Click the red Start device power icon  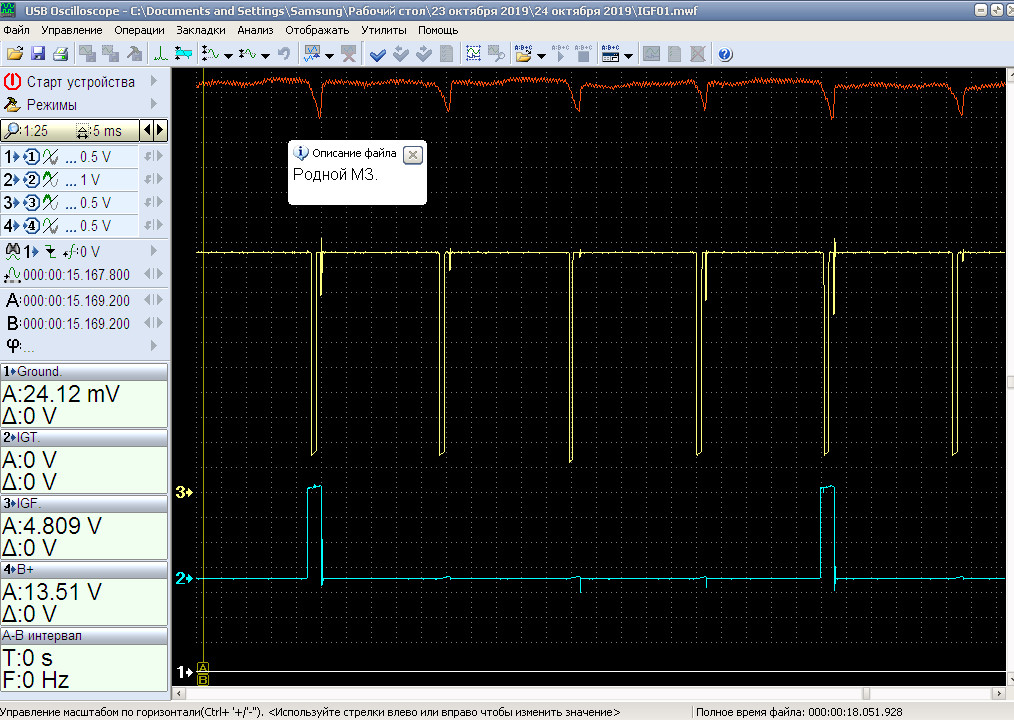coord(13,82)
